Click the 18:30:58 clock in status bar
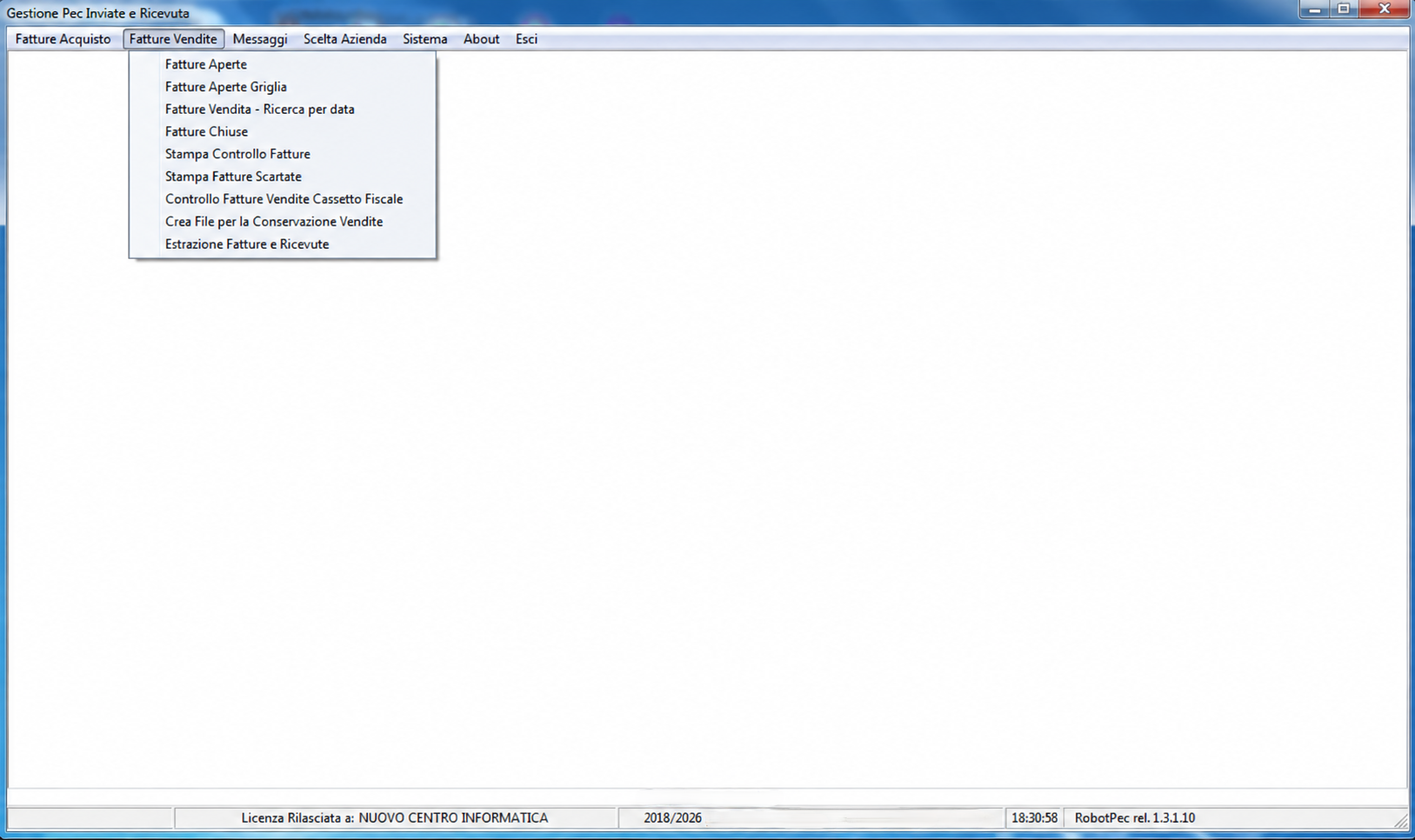This screenshot has width=1415, height=840. [x=1034, y=818]
